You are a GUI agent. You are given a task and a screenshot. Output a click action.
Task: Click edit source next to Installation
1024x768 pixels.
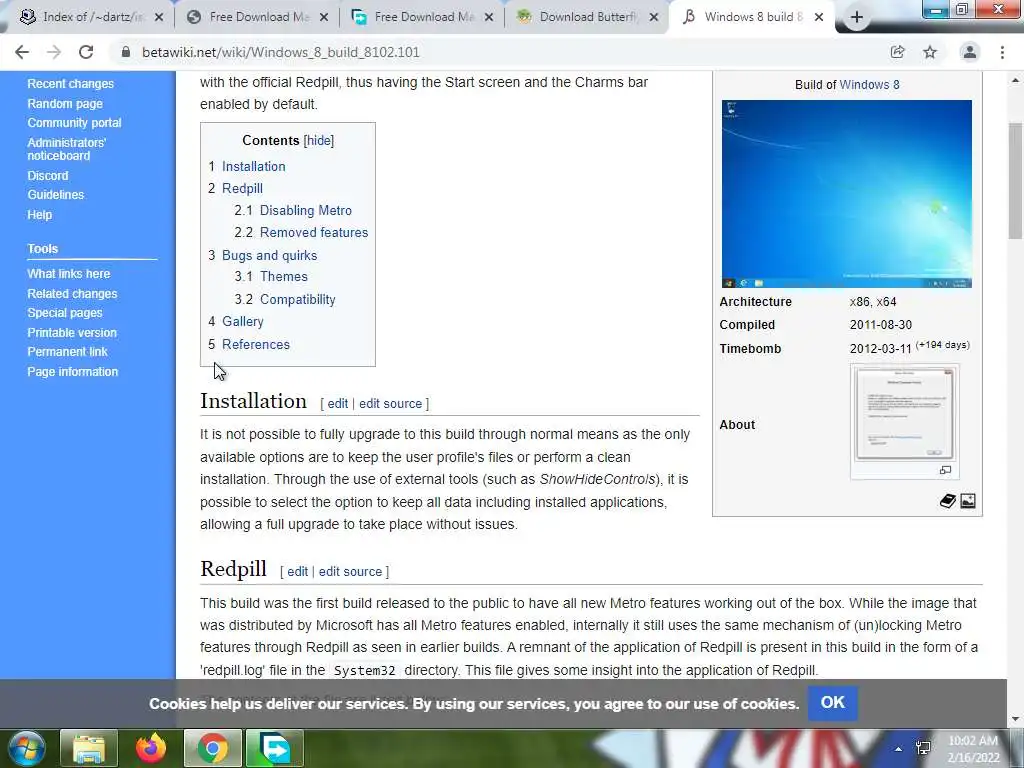pos(391,404)
